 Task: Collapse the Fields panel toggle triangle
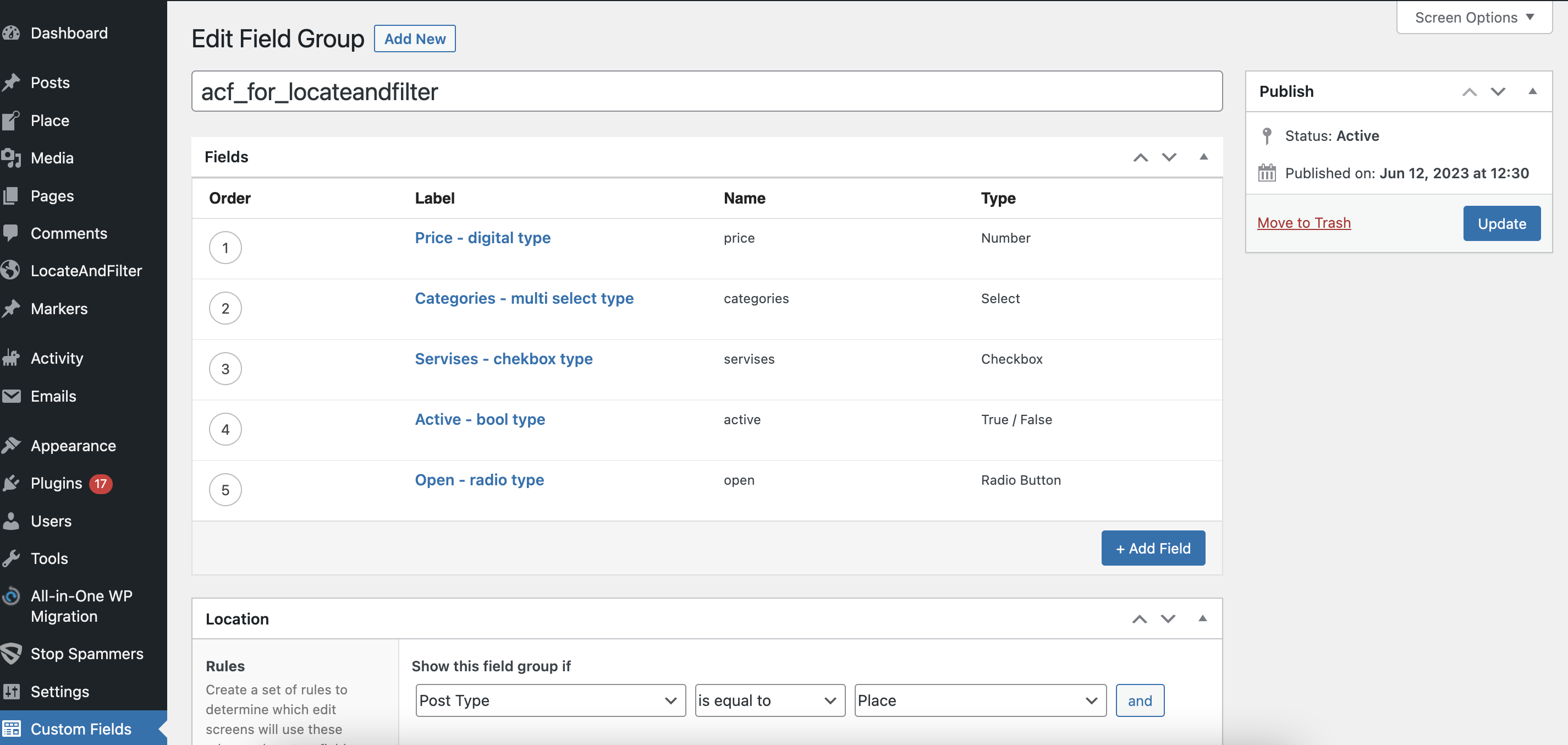point(1203,157)
